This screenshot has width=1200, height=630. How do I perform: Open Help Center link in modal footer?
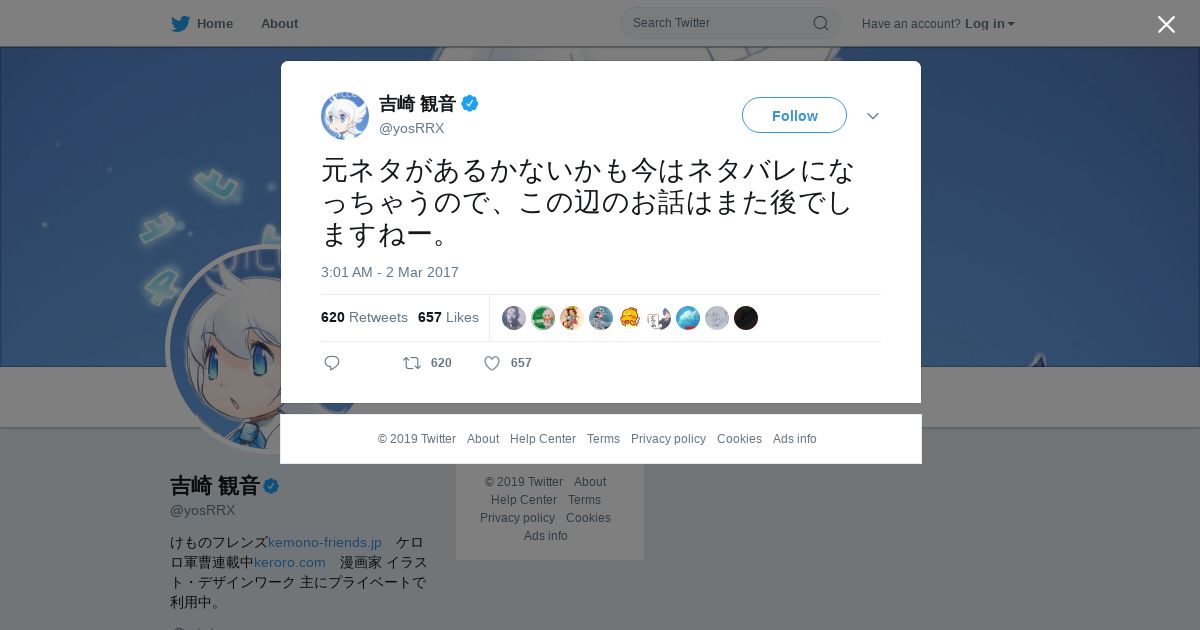point(543,439)
